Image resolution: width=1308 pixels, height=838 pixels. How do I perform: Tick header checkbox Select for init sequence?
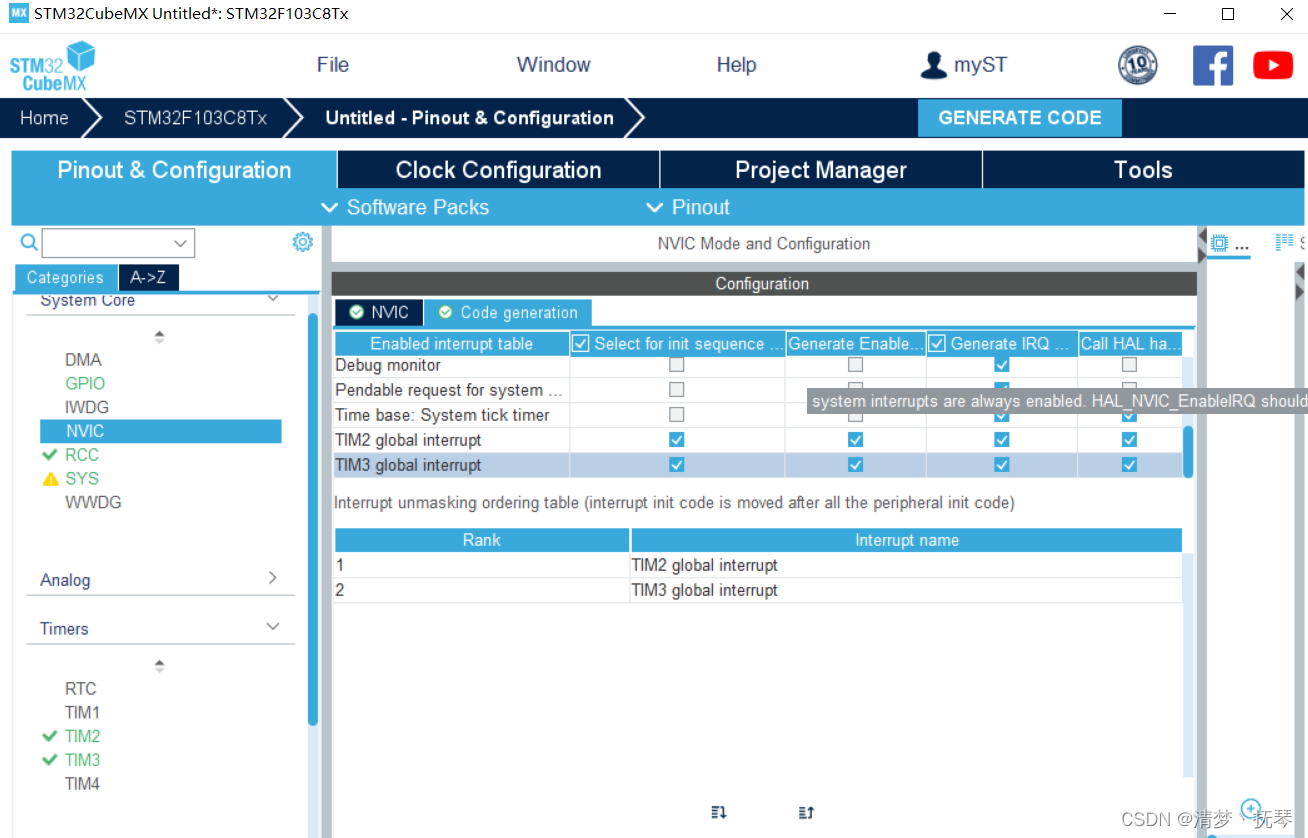[x=581, y=344]
